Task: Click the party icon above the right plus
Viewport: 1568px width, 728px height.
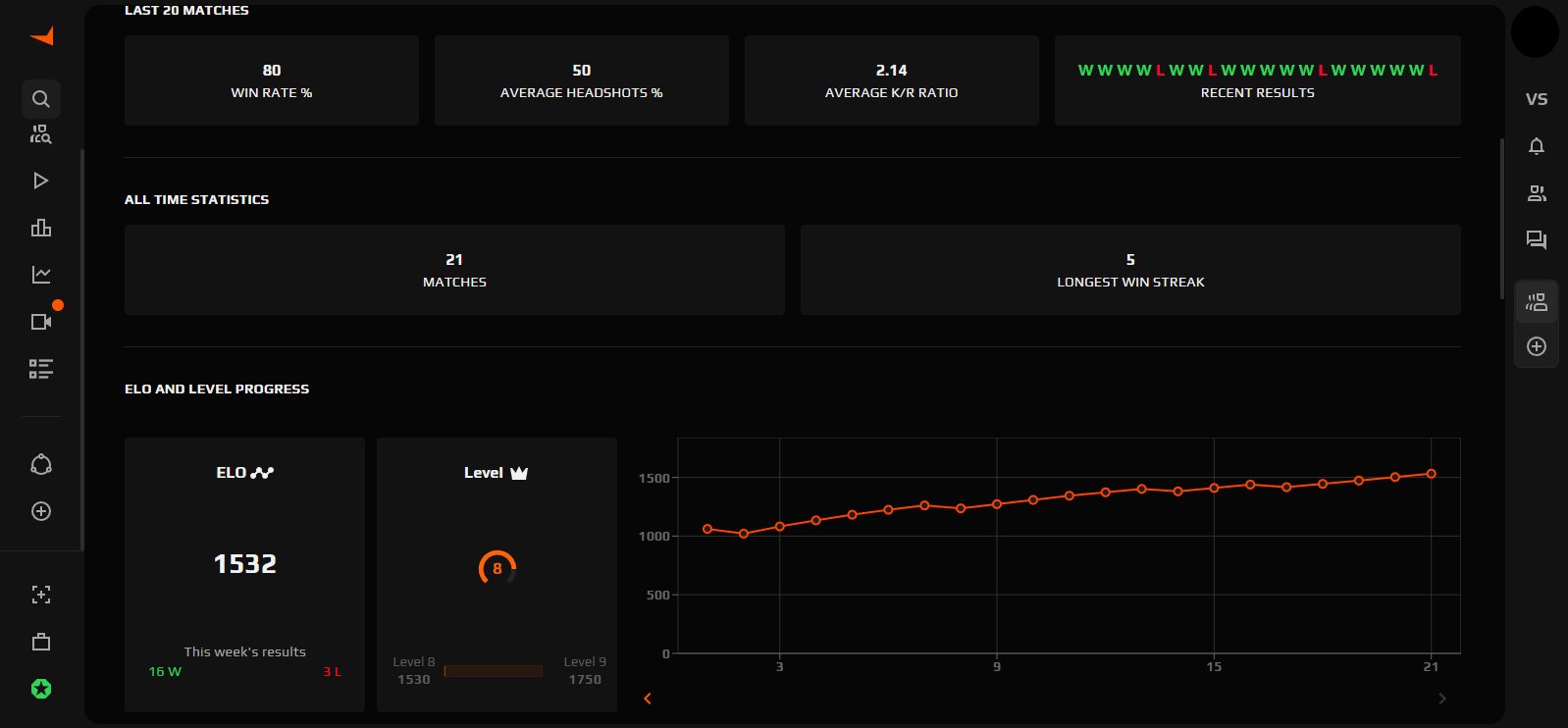Action: pos(1537,302)
